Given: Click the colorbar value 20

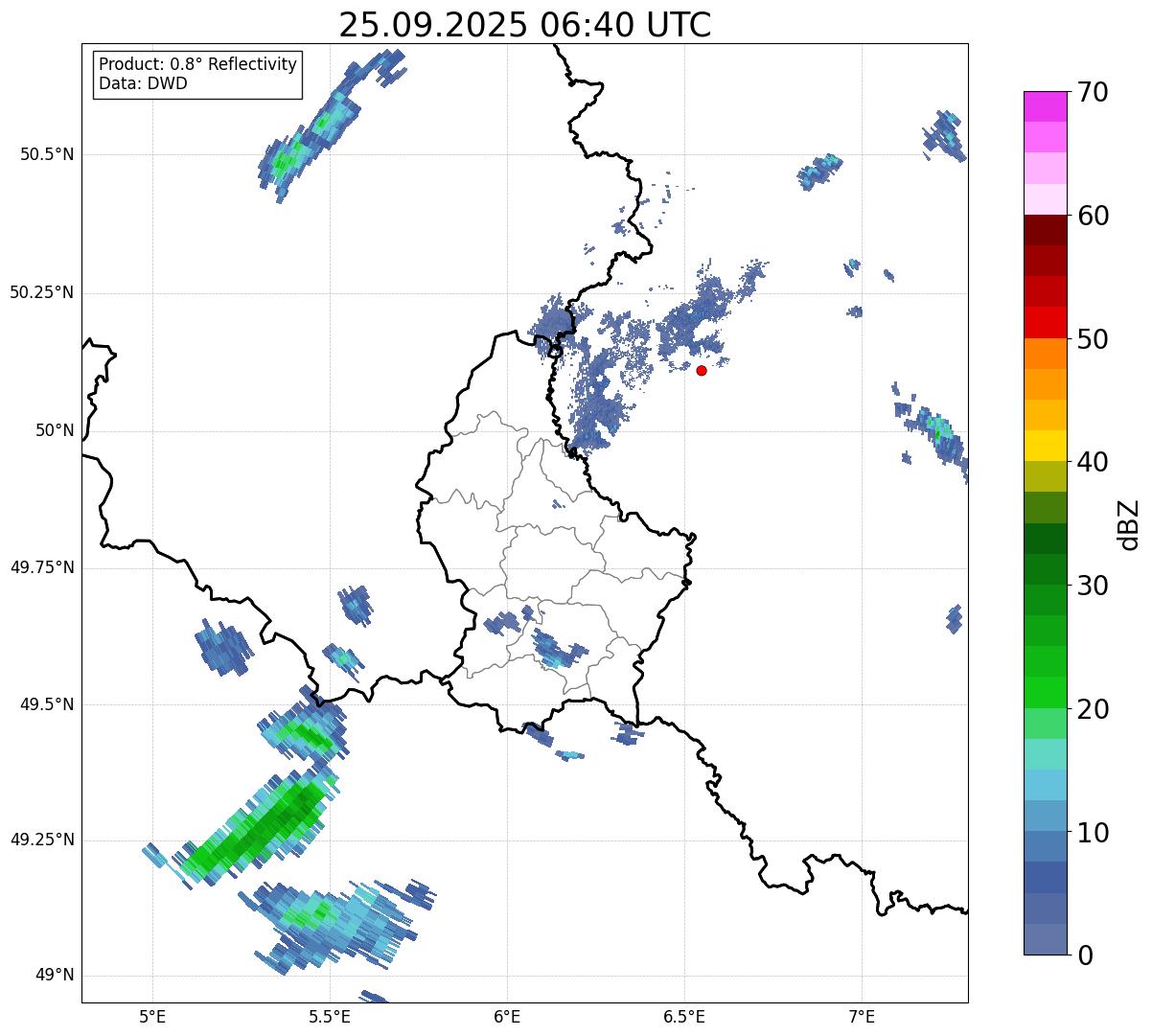Looking at the screenshot, I should pyautogui.click(x=1093, y=709).
